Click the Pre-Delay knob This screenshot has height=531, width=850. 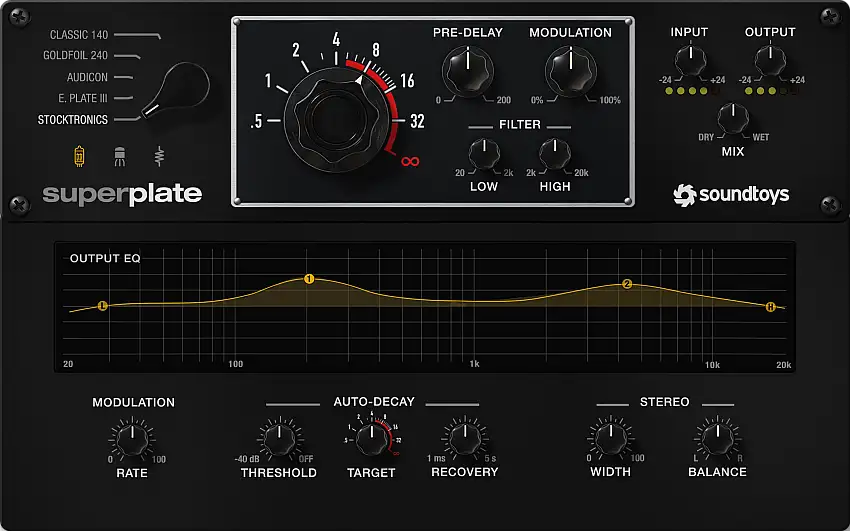point(468,72)
